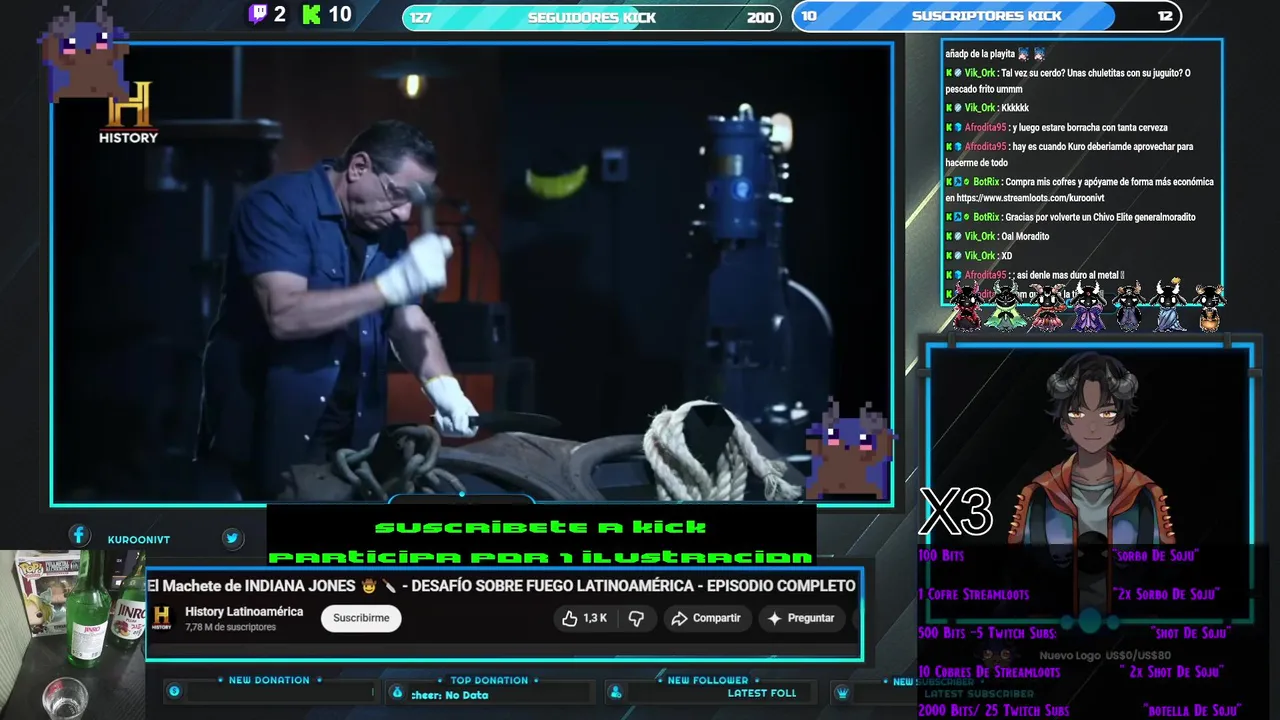
Task: Dislike the video with thumbs-down icon
Action: [636, 618]
